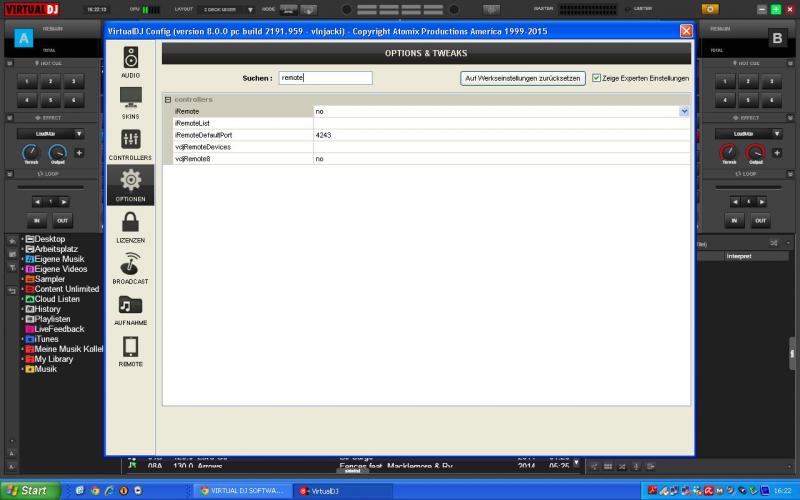Double deck A loop length arrow
The image size is (800, 500).
pos(64,202)
